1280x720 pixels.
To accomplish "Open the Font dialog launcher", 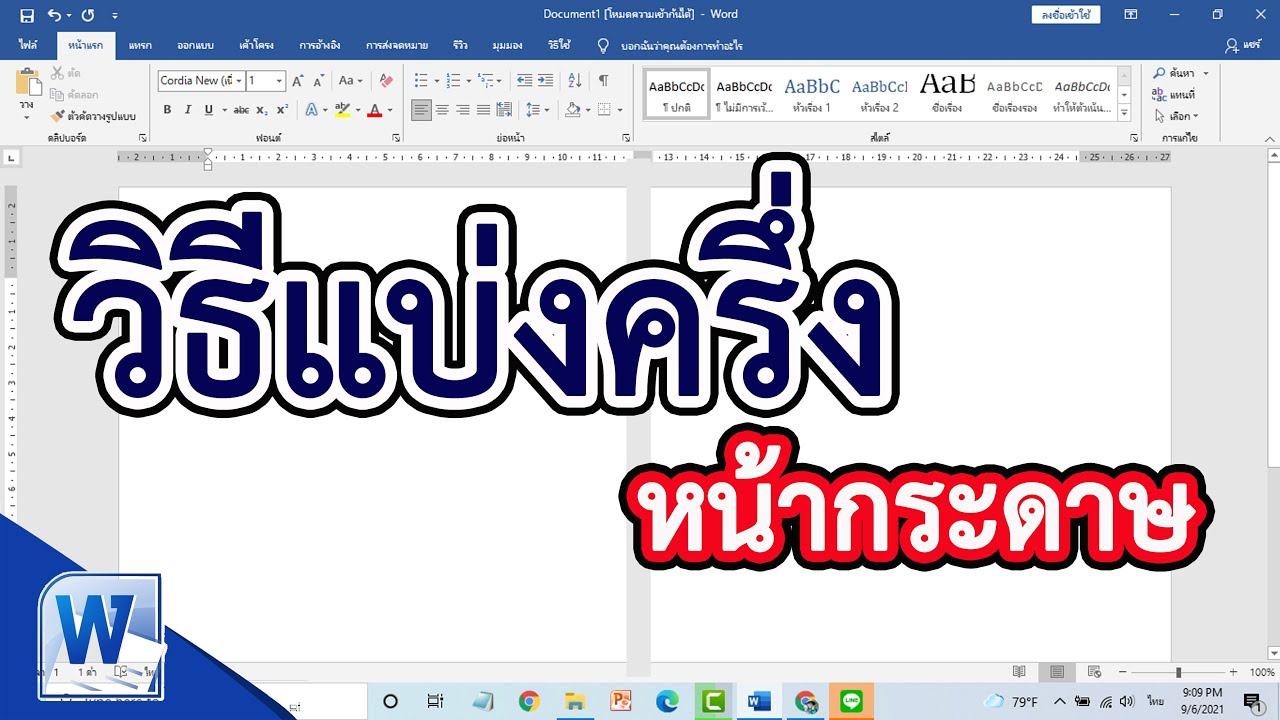I will coord(396,138).
